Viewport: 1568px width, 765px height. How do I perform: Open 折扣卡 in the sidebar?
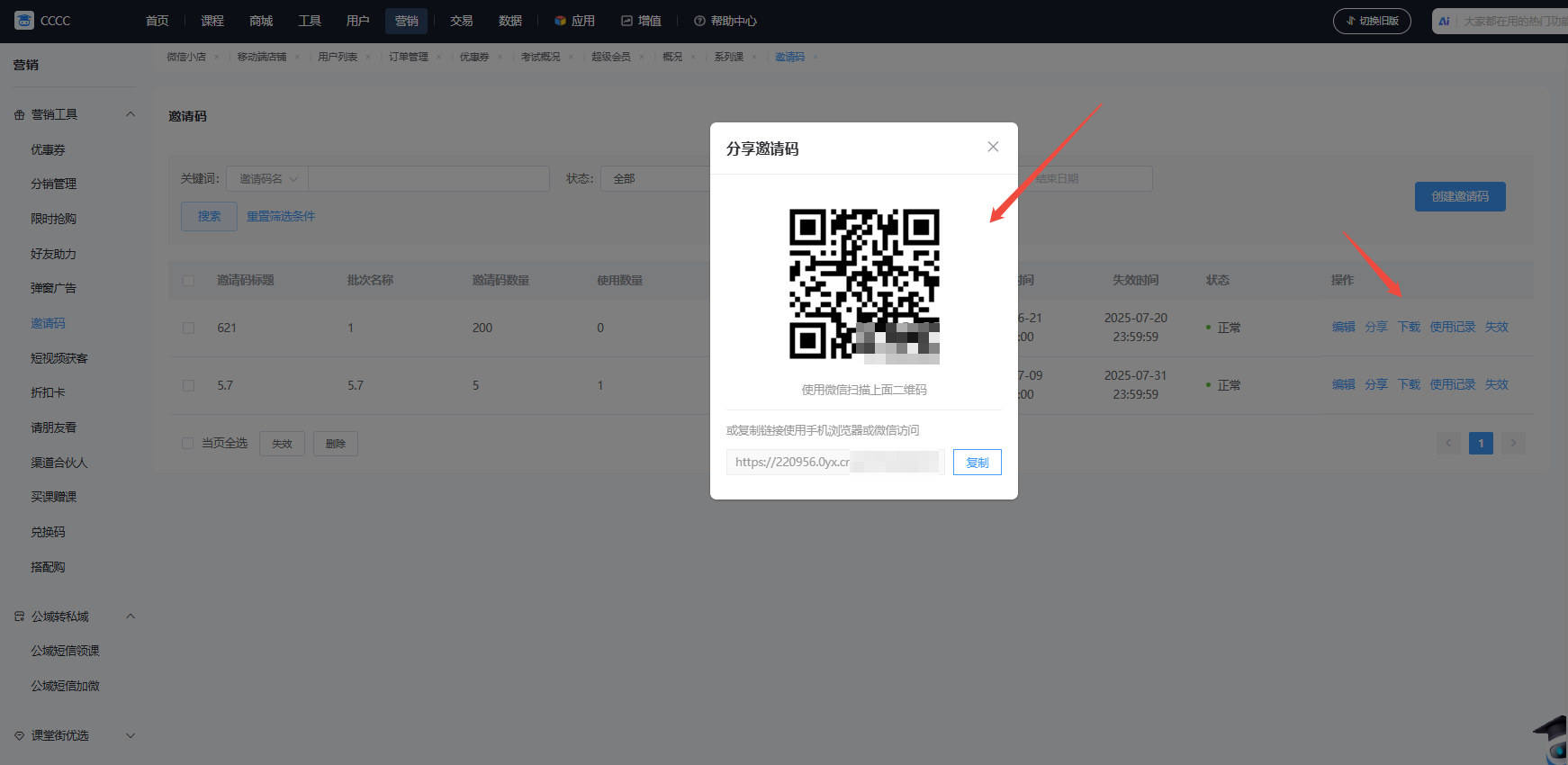tap(48, 392)
